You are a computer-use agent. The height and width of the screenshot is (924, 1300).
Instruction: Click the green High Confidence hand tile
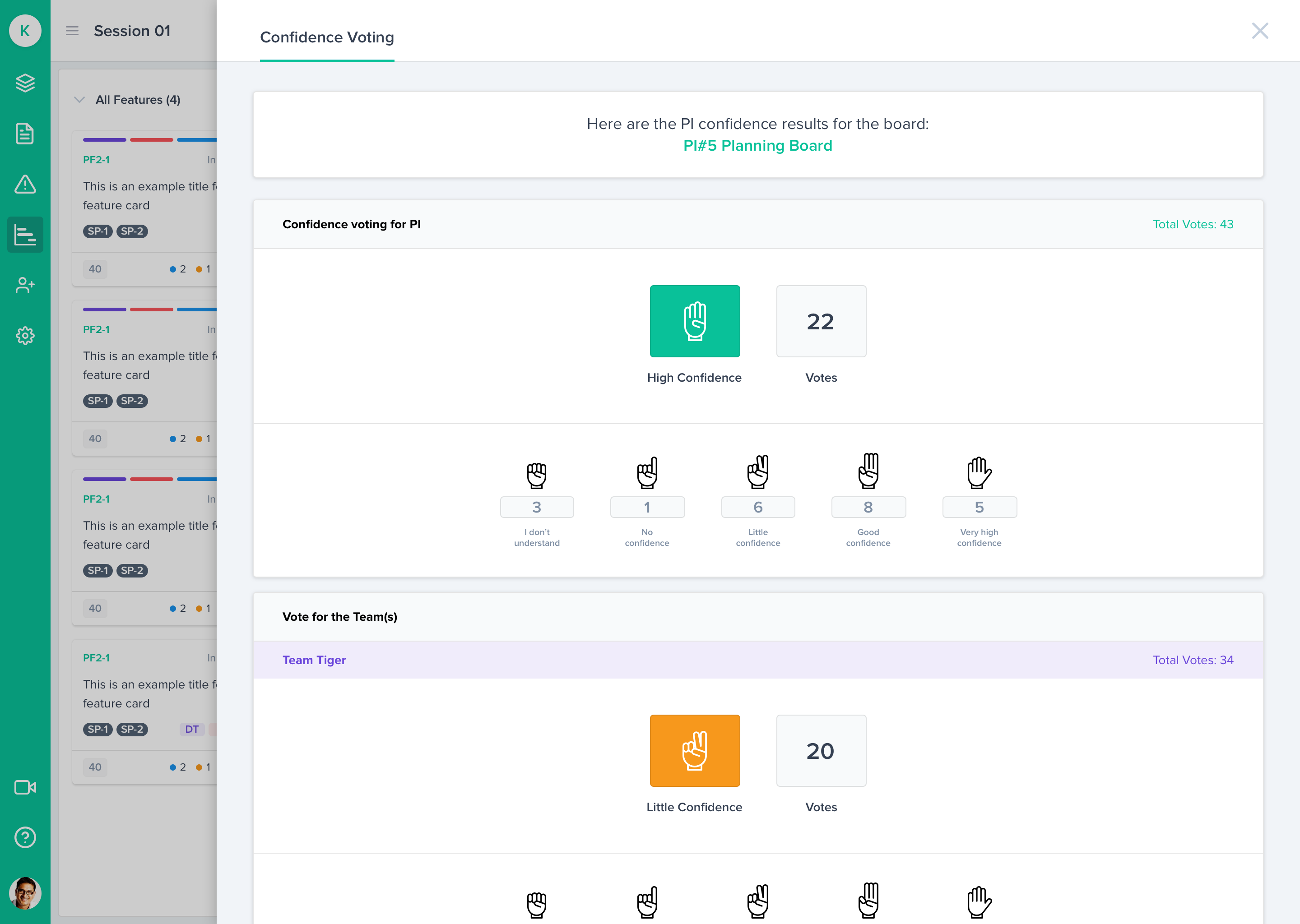point(694,322)
